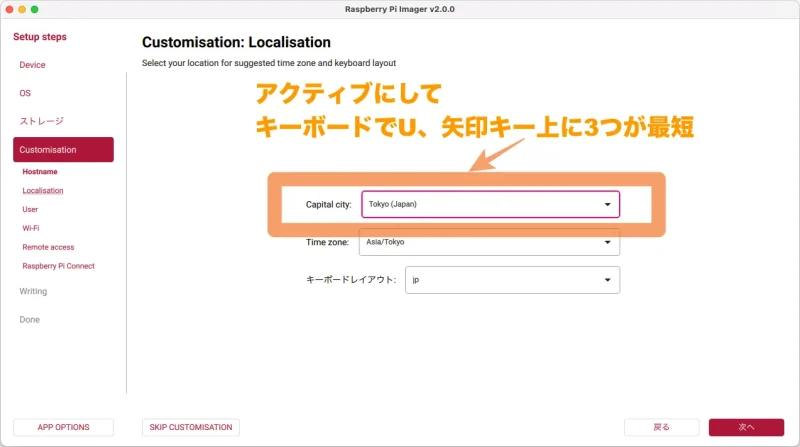Image resolution: width=800 pixels, height=447 pixels.
Task: Click SKIP CUSTOMISATION button
Action: [191, 427]
